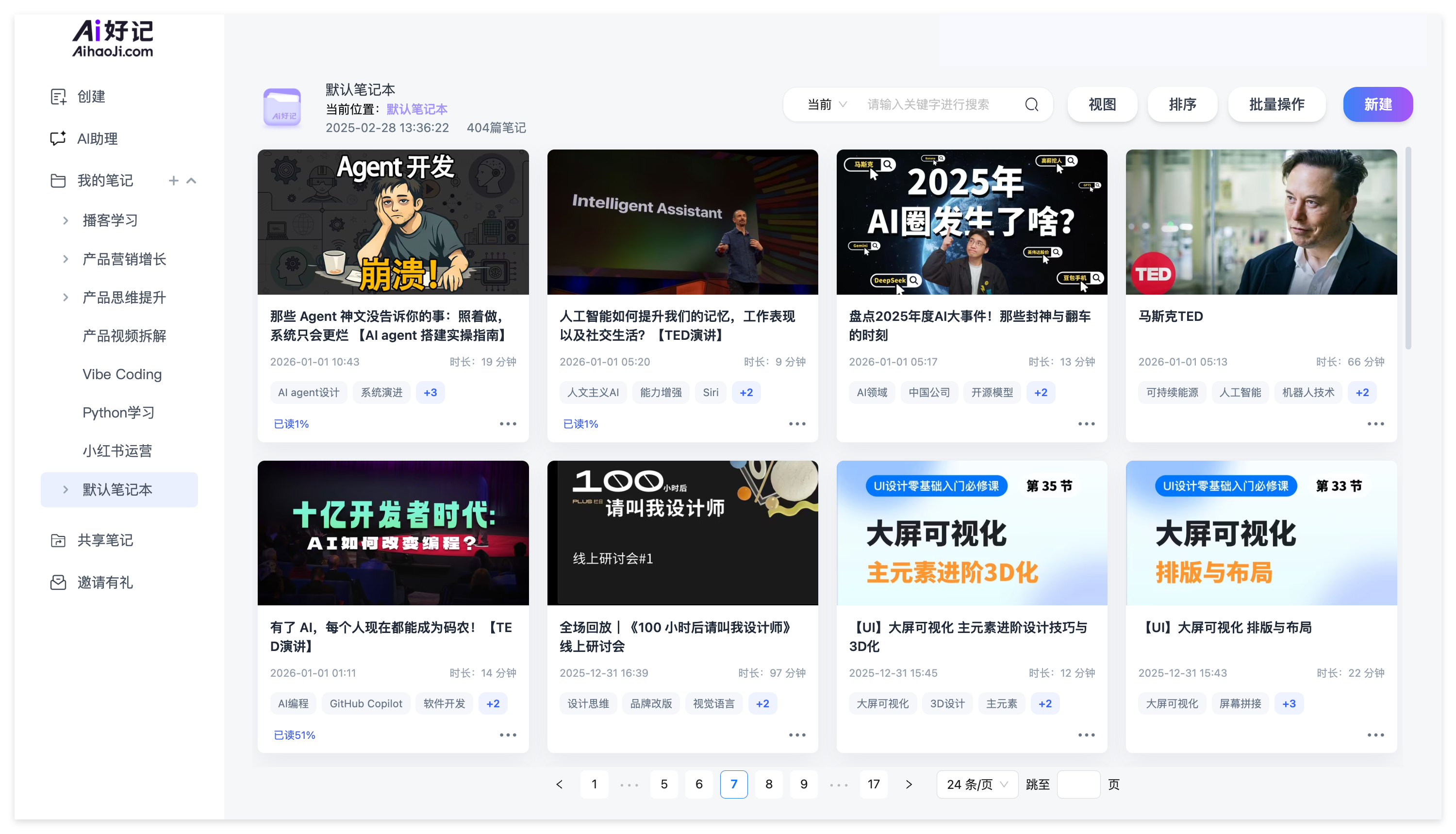Screen dimensions: 1456x834
Task: Click 已读1% on the 人工智能如何提升 note
Action: pyautogui.click(x=580, y=424)
